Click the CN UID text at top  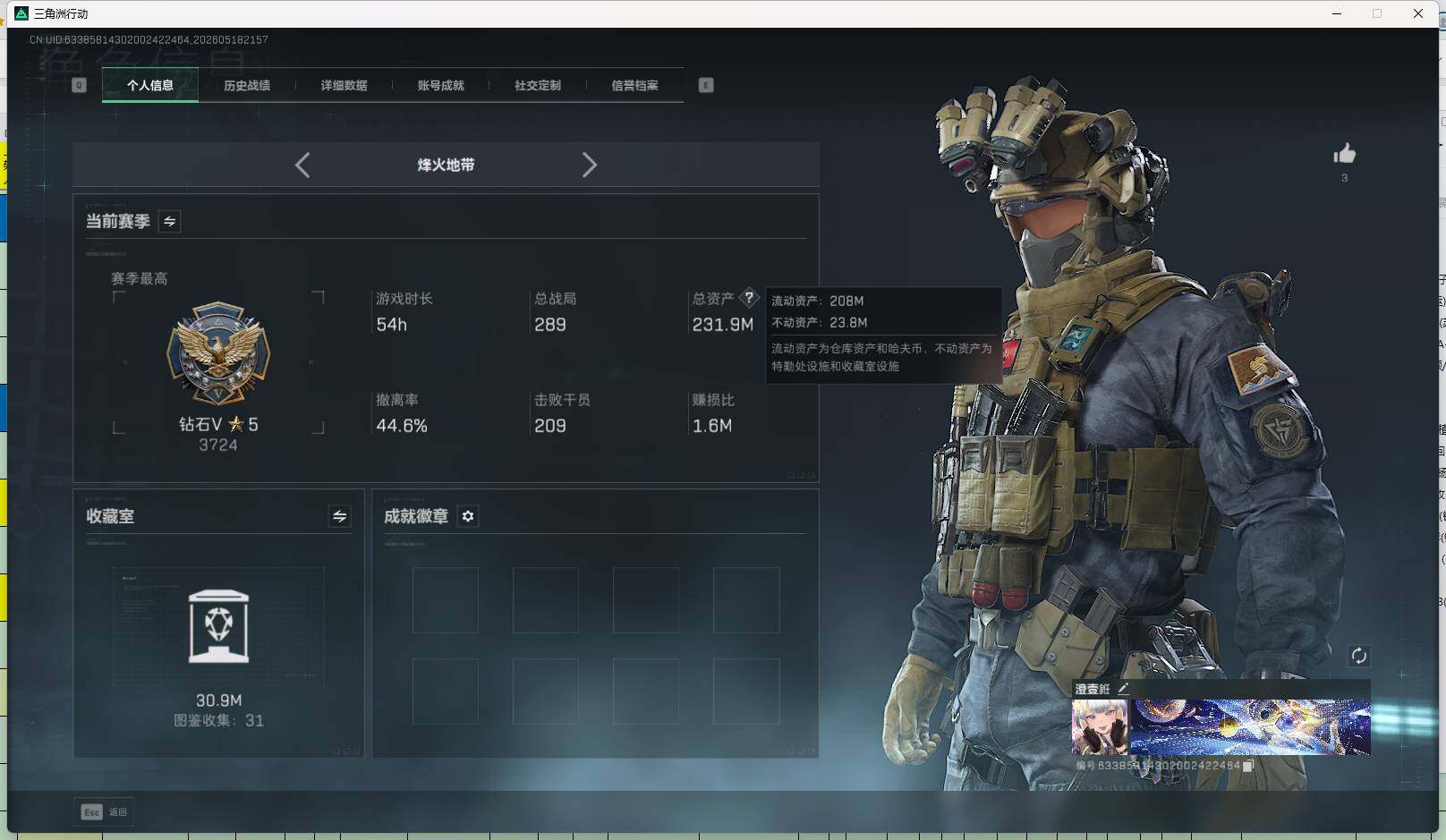[x=149, y=39]
